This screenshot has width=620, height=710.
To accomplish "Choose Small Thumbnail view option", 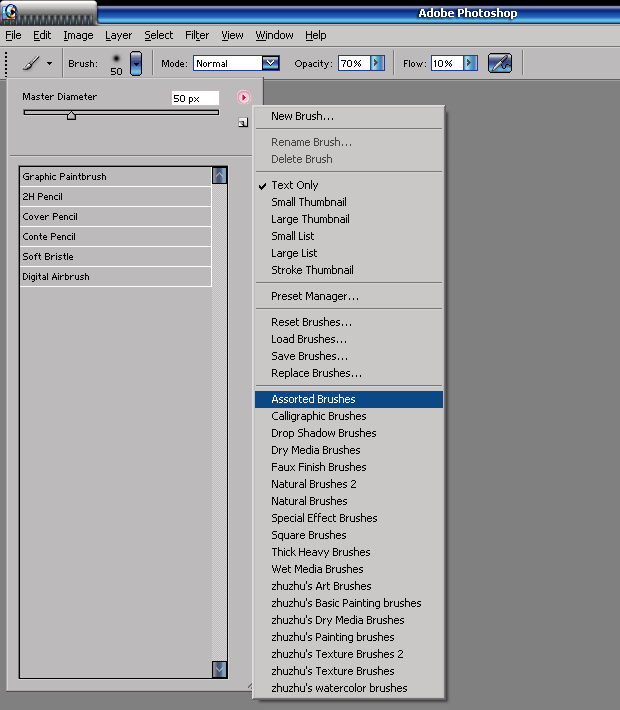I will (x=349, y=202).
